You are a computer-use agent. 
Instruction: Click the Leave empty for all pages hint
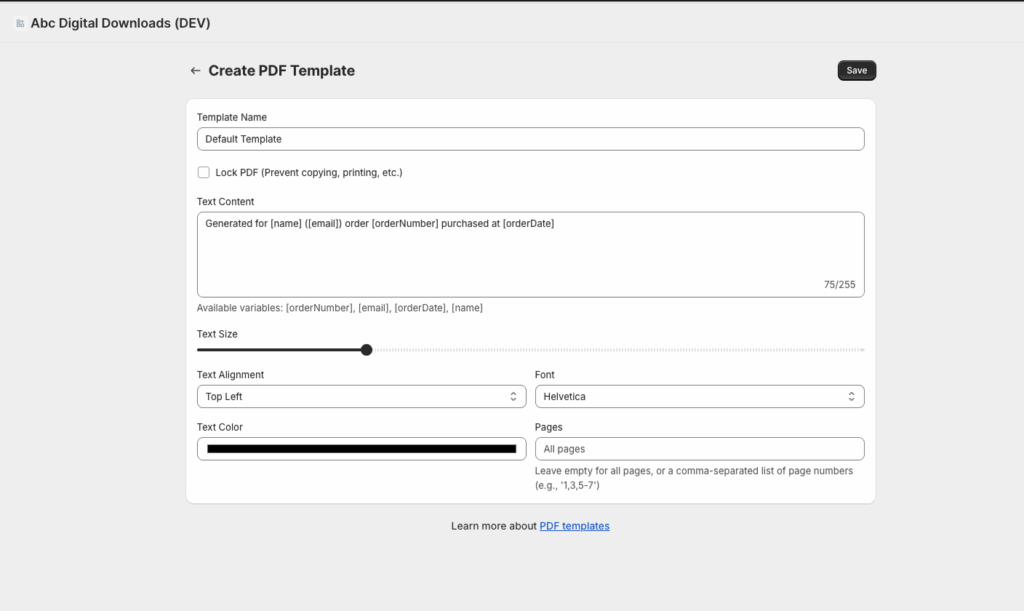[694, 478]
